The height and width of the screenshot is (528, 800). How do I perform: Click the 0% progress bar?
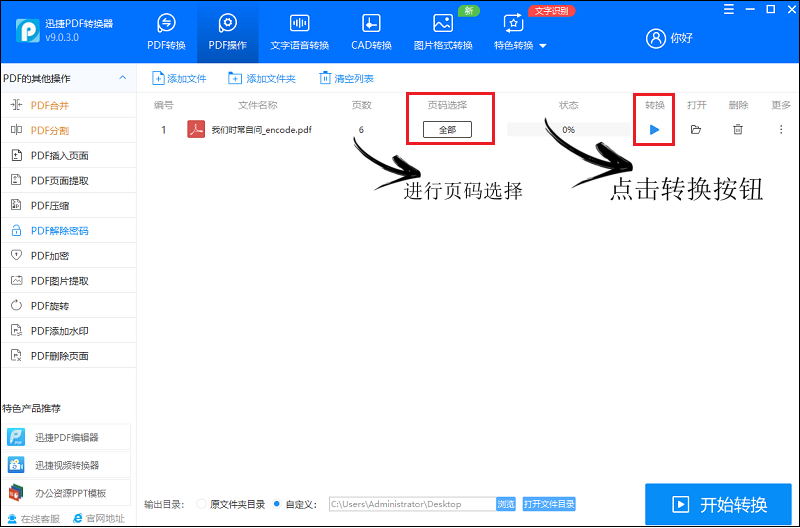coord(568,130)
